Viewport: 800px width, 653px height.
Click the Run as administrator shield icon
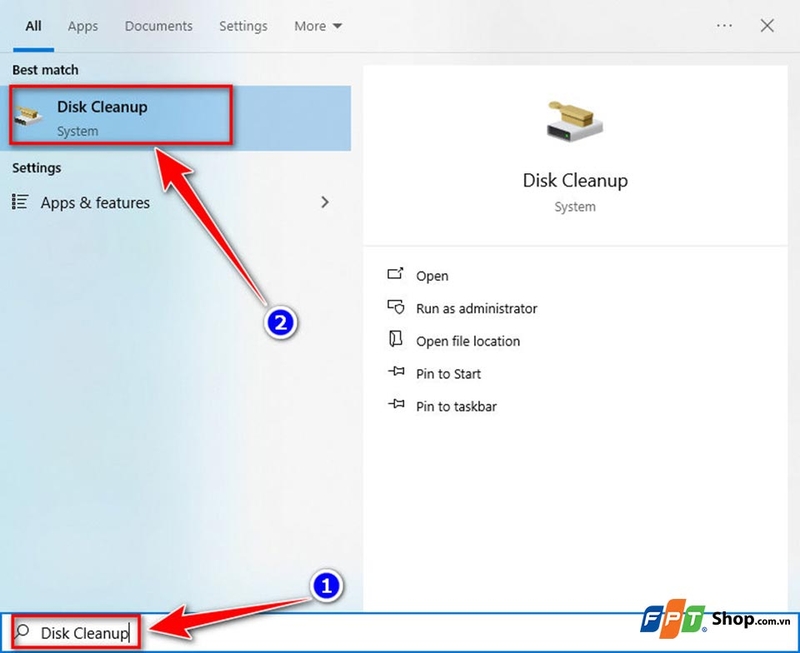coord(395,307)
